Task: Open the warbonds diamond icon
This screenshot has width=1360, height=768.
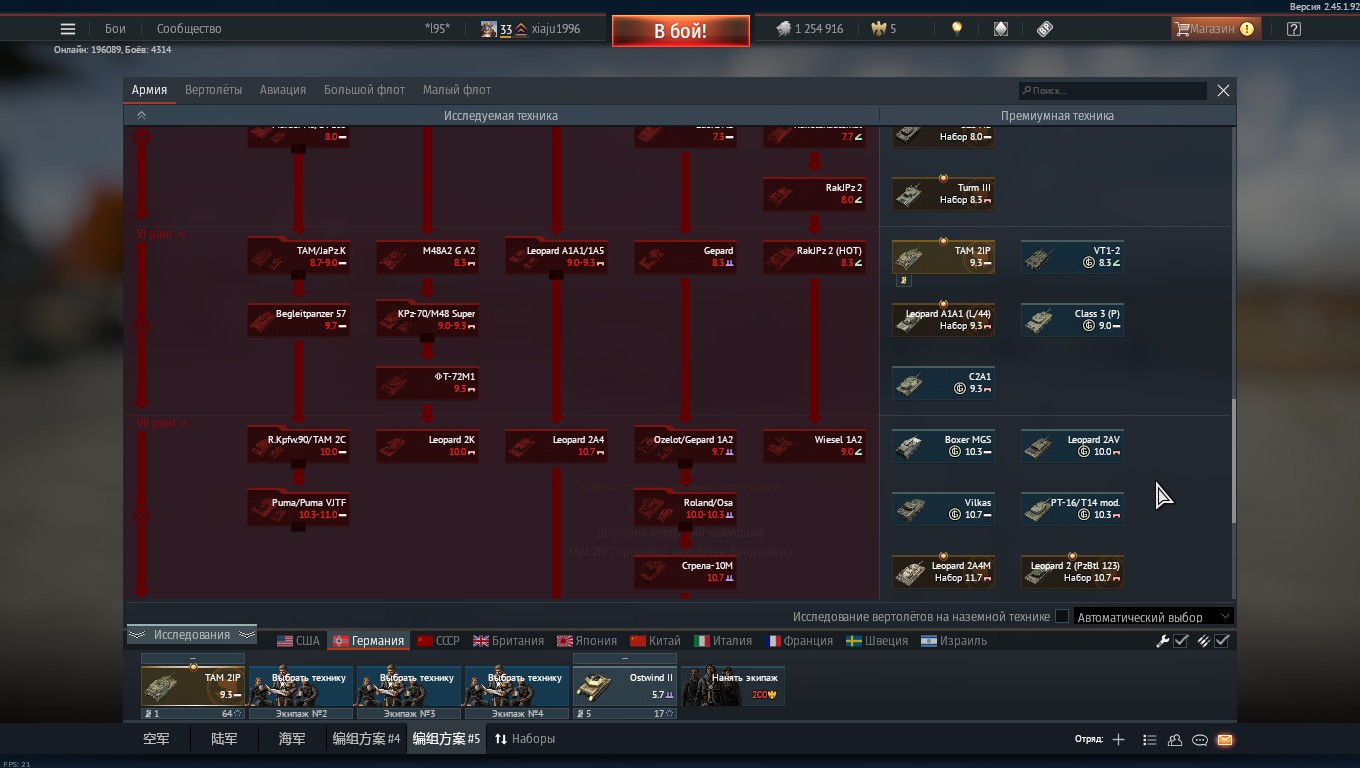Action: coord(1001,29)
